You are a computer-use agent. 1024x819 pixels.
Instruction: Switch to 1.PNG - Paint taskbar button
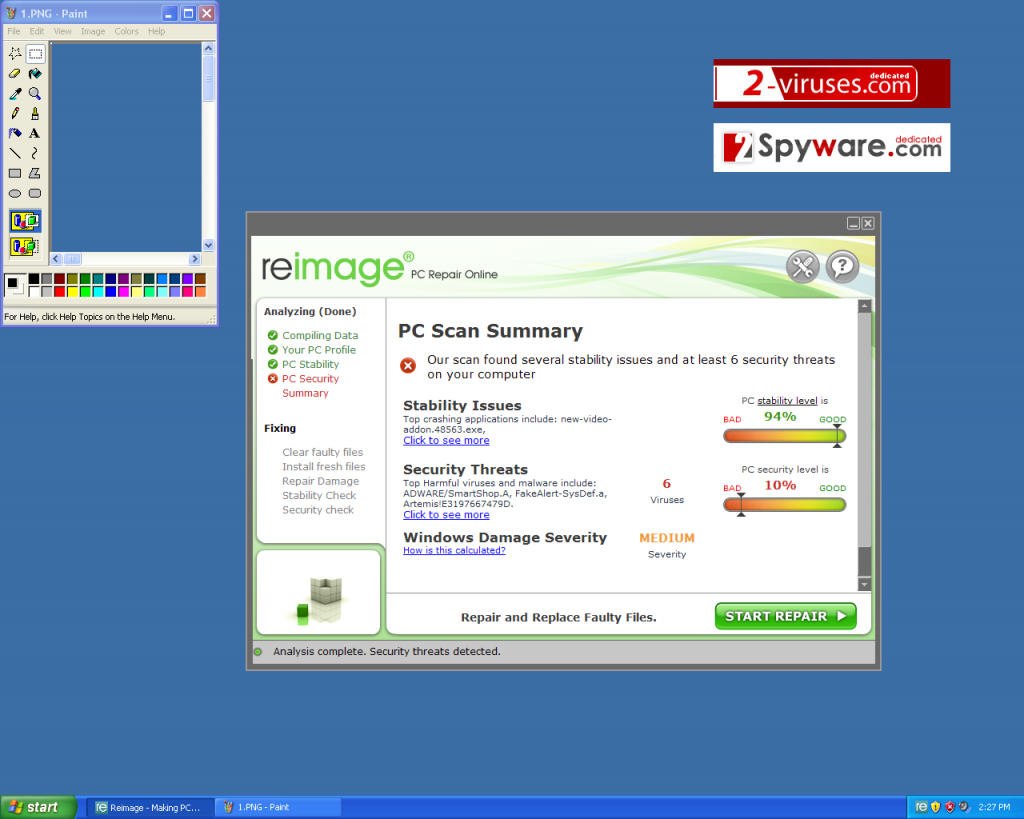tap(280, 807)
